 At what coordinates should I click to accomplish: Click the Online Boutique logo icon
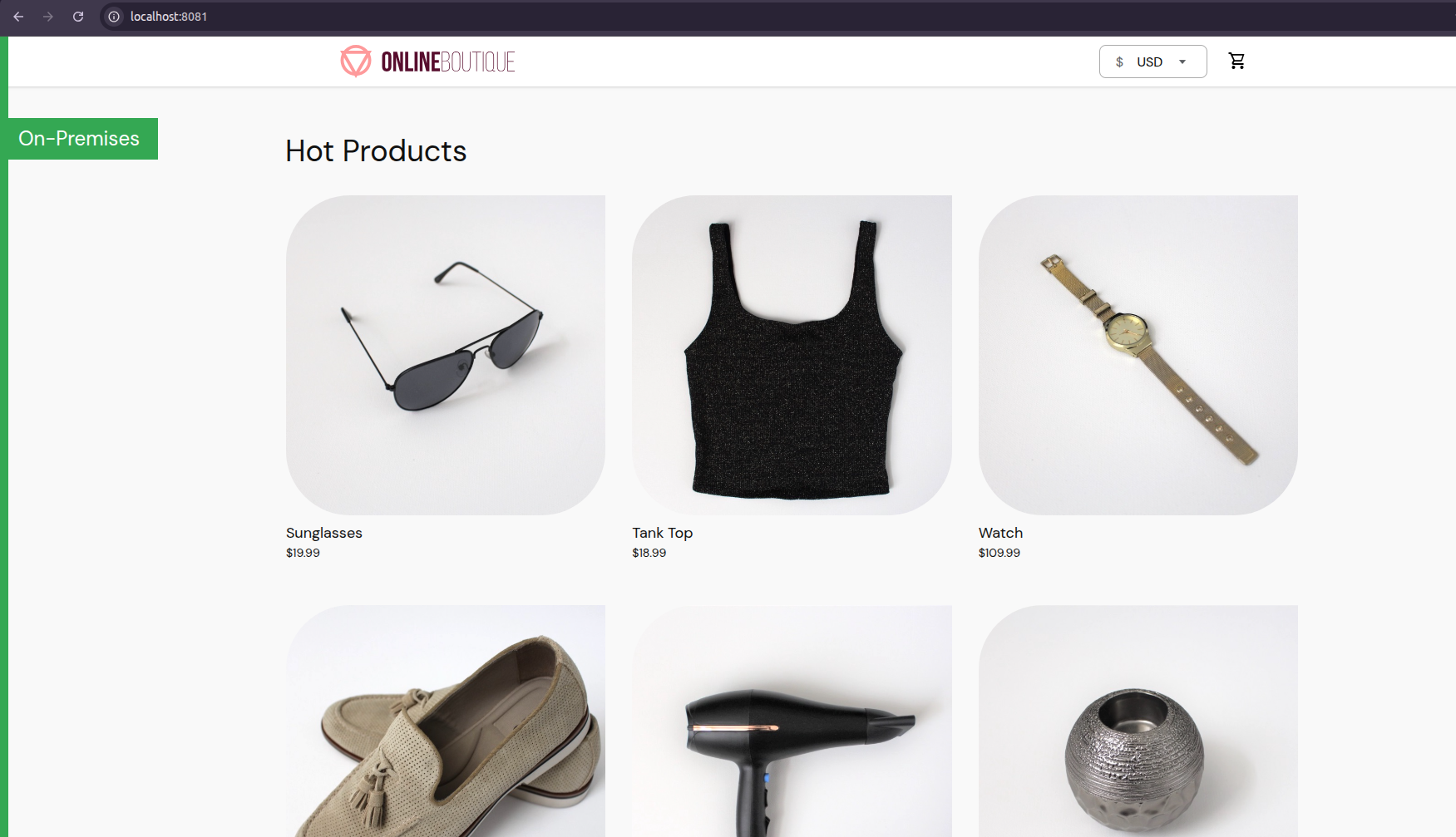pos(356,61)
